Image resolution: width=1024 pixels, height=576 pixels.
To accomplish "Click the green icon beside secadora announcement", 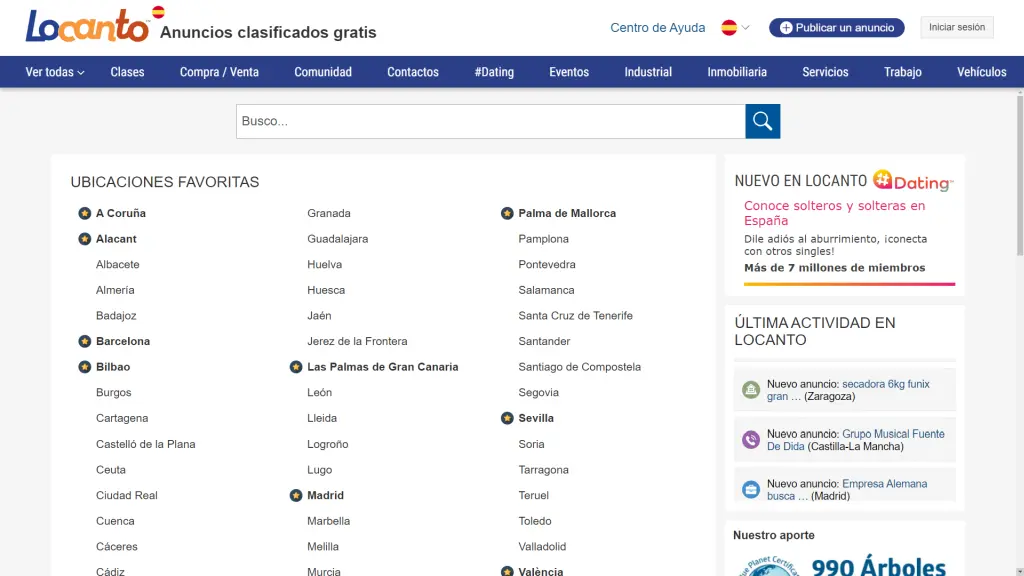I will (751, 390).
